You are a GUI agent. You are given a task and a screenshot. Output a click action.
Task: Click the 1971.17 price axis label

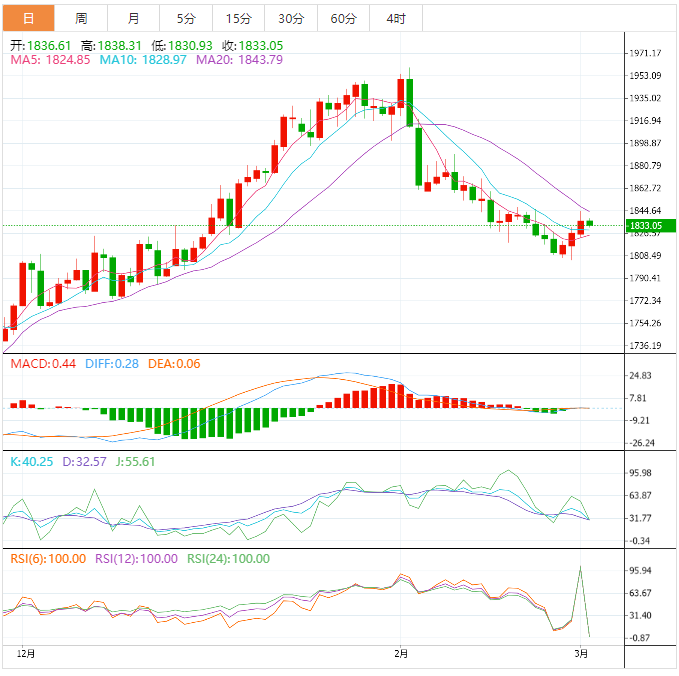(x=645, y=53)
